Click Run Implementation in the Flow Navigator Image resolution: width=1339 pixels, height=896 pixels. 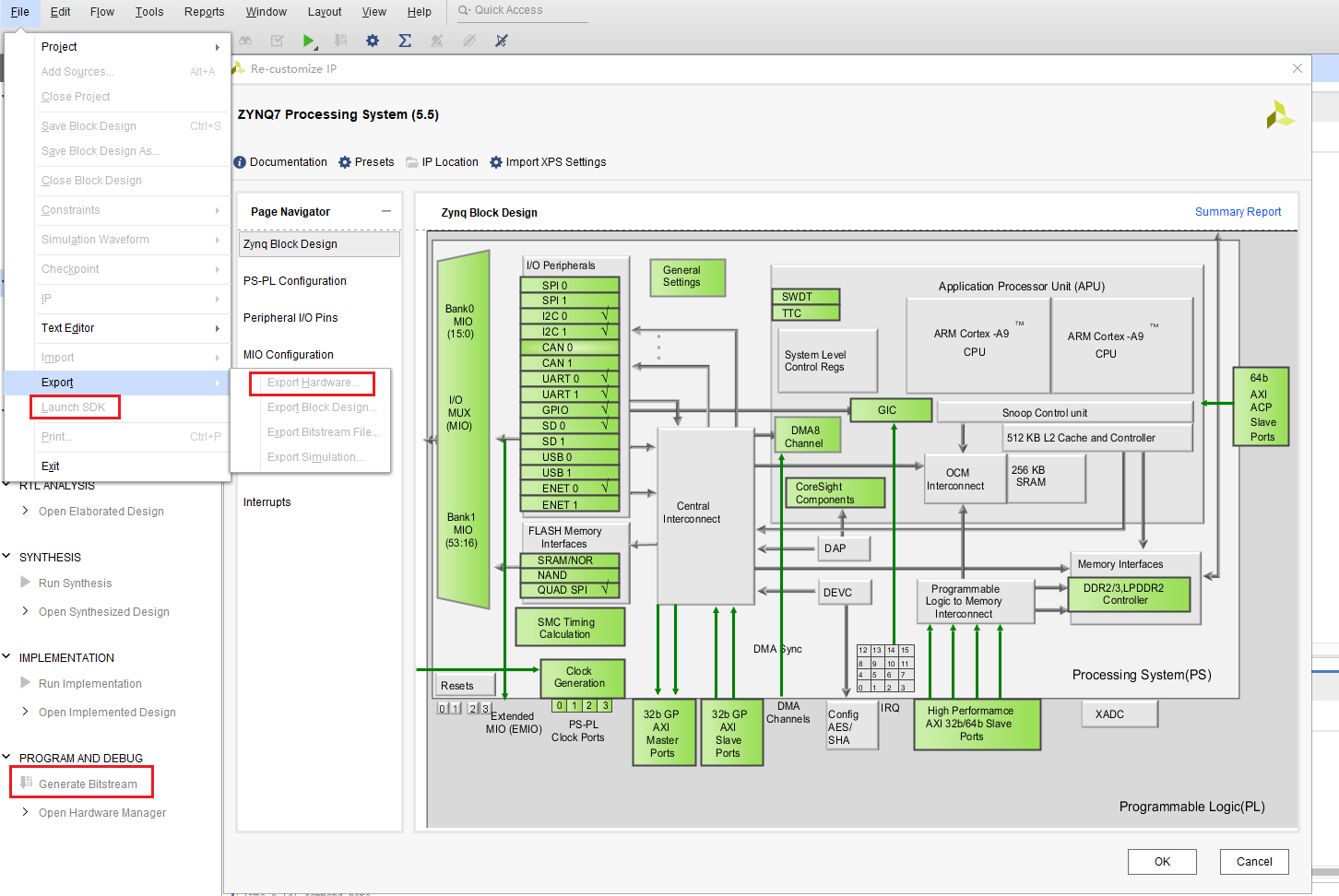coord(88,683)
